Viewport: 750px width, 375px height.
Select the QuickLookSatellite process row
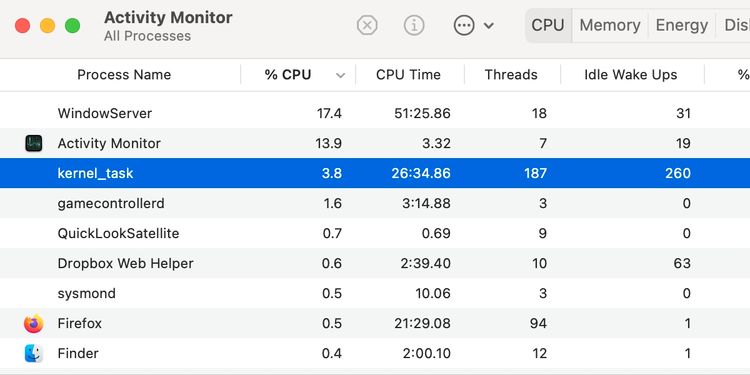(375, 233)
